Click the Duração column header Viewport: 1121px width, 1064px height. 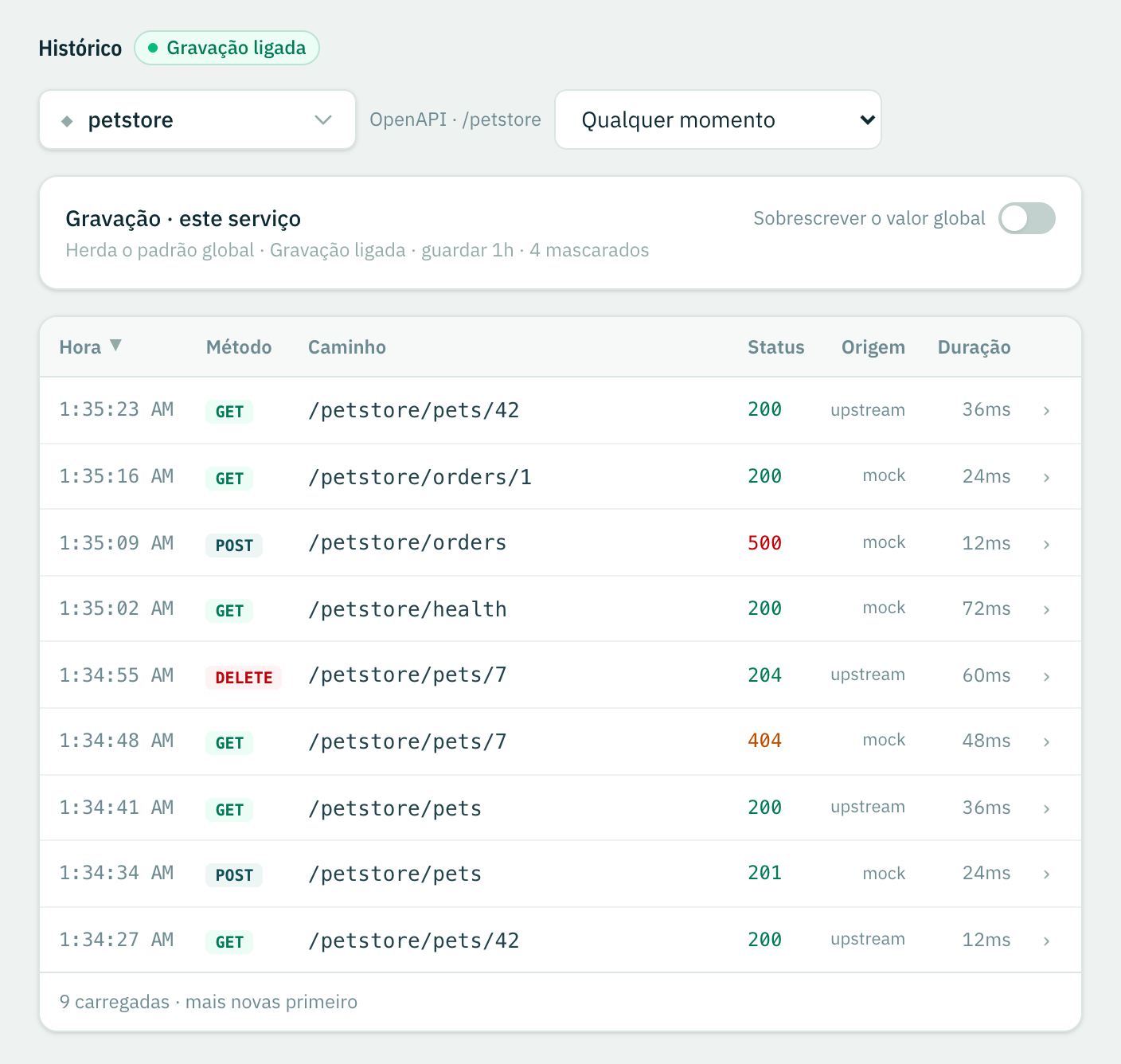click(x=975, y=347)
